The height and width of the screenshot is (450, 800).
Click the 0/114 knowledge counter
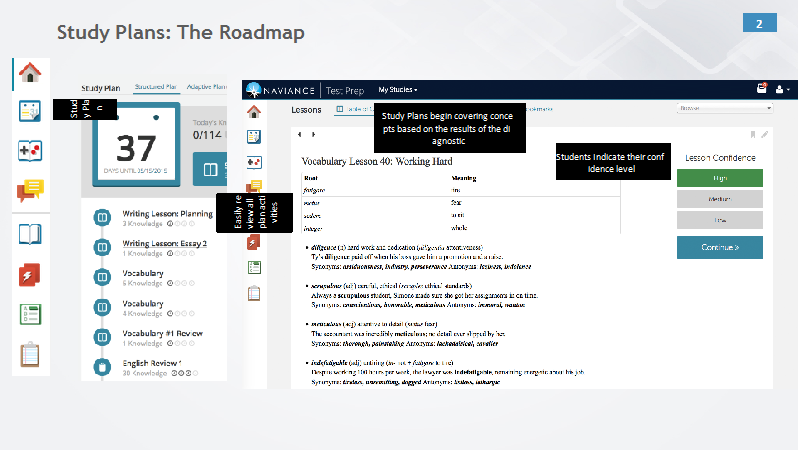(207, 135)
